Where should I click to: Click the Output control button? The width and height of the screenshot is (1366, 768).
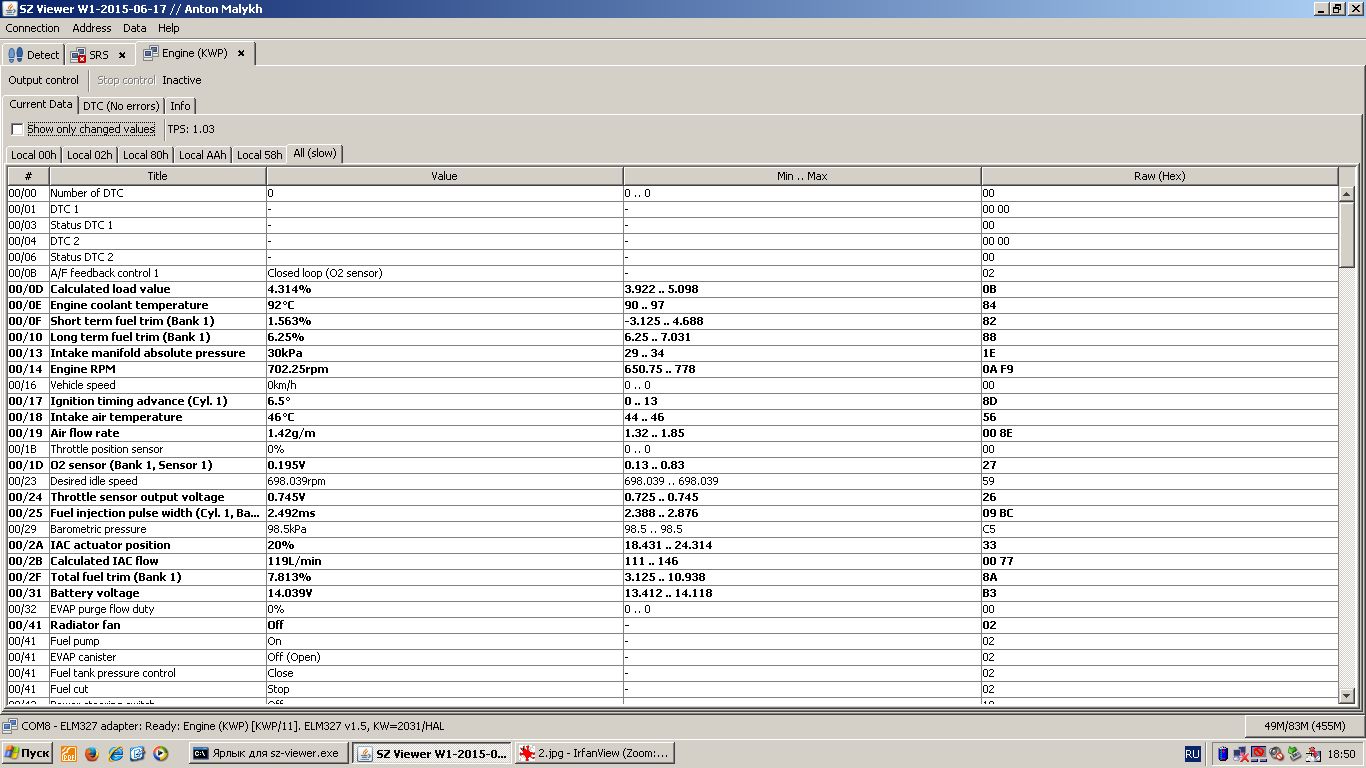point(44,80)
